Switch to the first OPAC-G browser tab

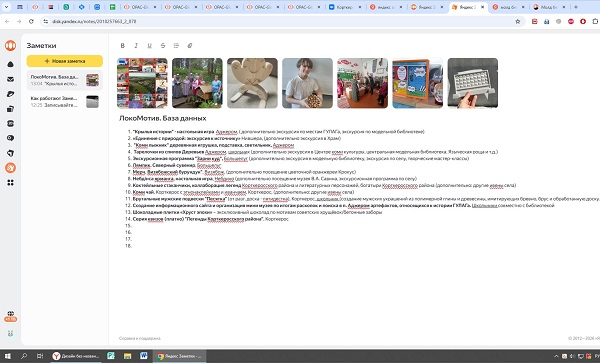(140, 7)
